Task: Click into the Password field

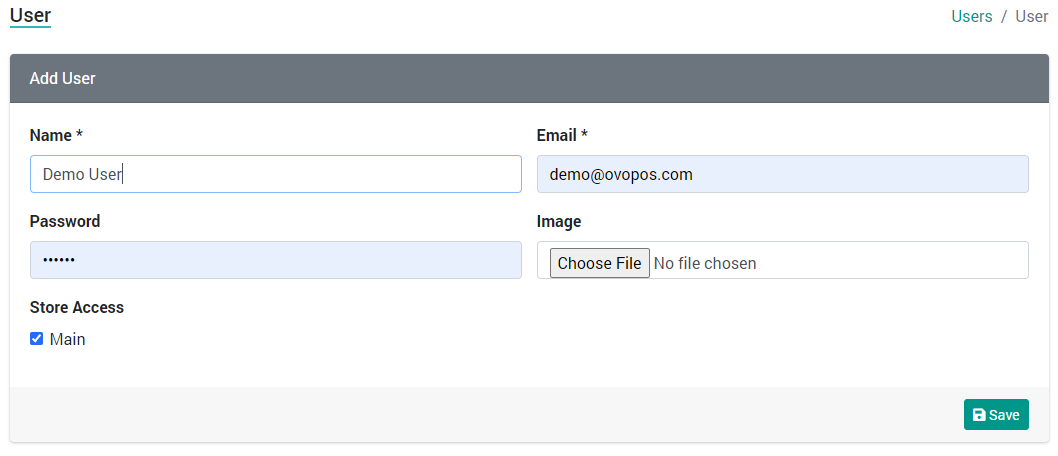Action: [x=276, y=260]
